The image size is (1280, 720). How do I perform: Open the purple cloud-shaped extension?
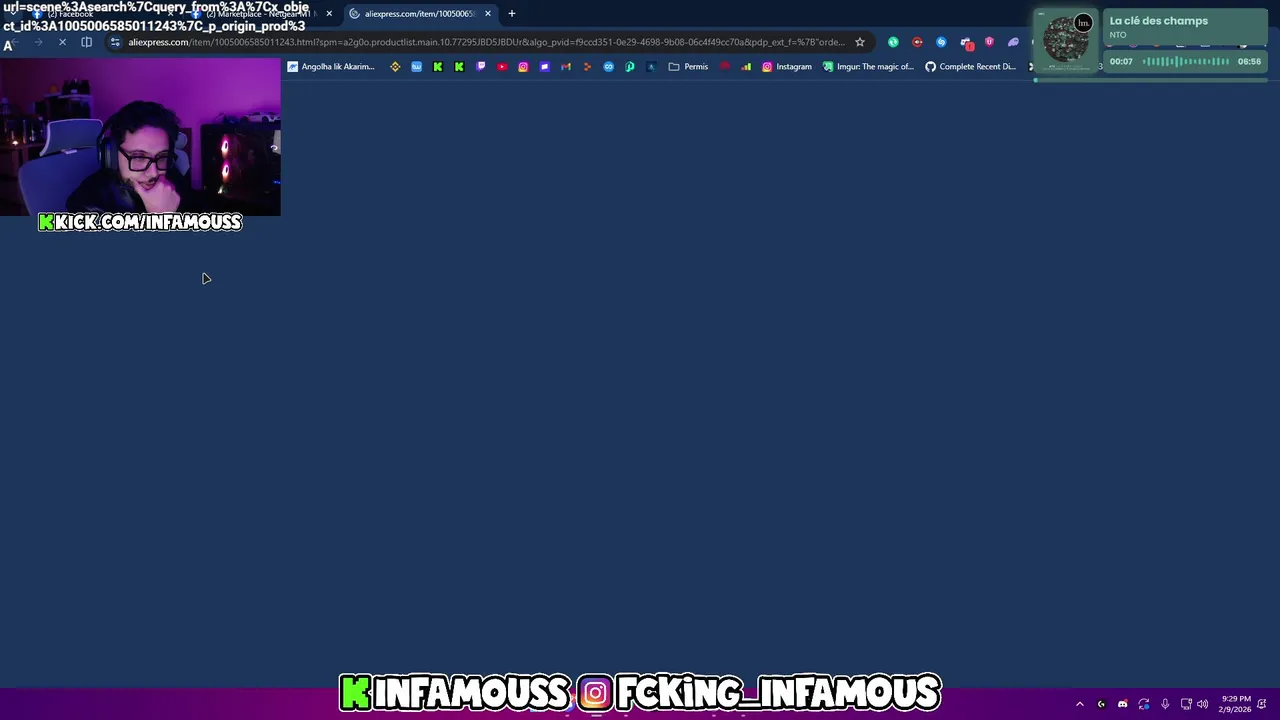click(1013, 42)
